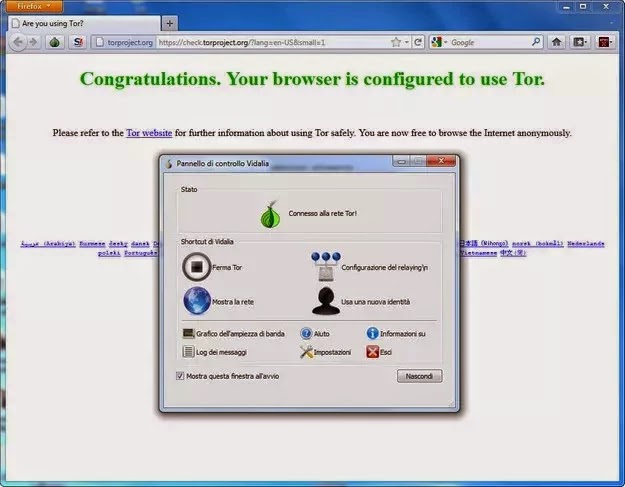Click the red Esci exit icon
625x487 pixels.
372,352
